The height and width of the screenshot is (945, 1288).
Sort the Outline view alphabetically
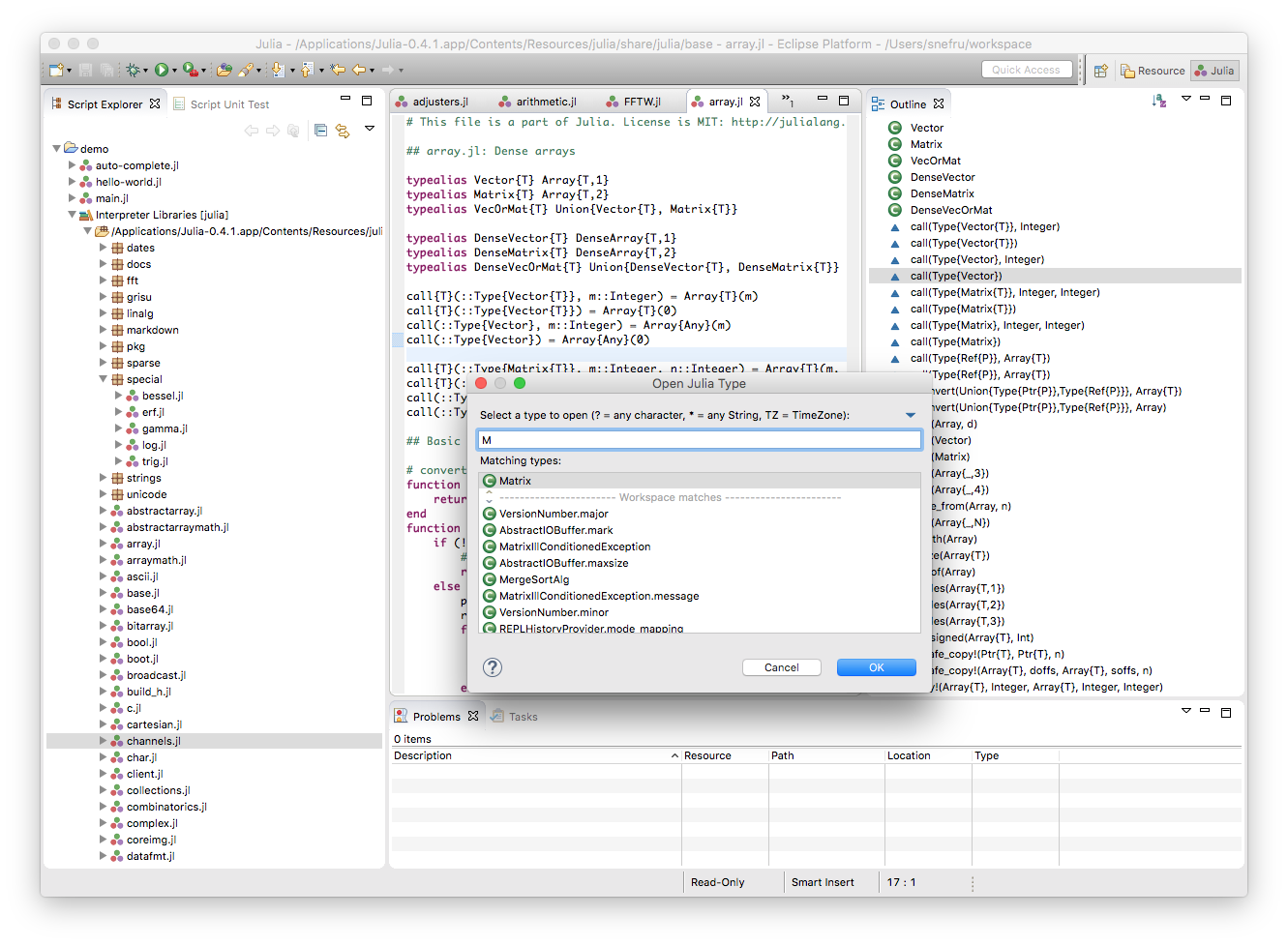pos(1158,101)
